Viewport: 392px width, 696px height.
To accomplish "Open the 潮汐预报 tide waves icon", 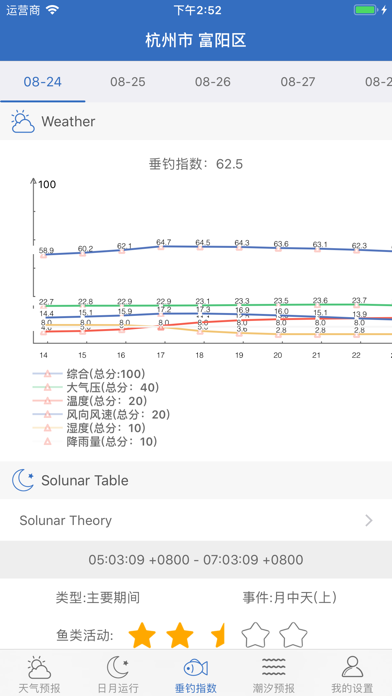I will point(274,668).
